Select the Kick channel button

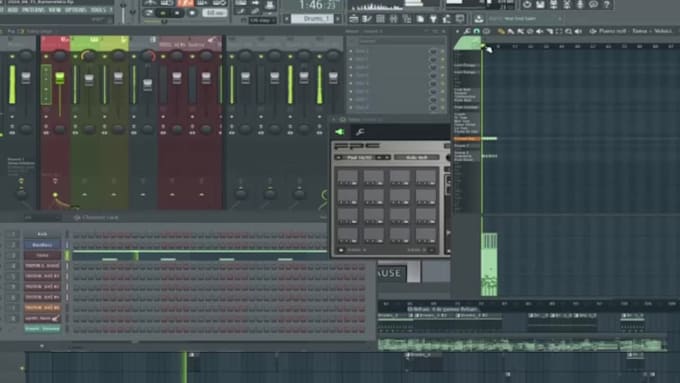(42, 234)
